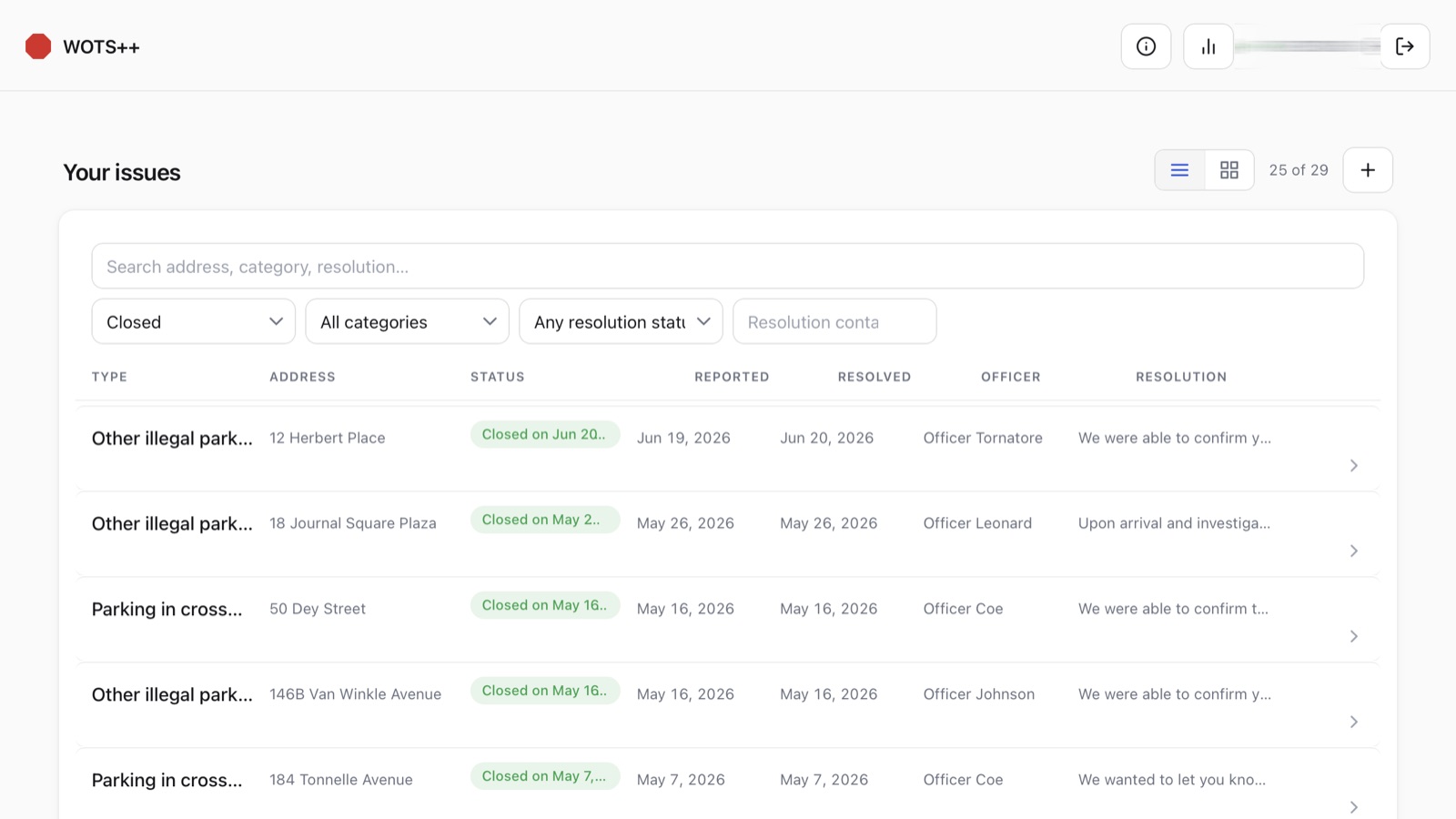The image size is (1456, 819).
Task: Focus the search address, category, resolution field
Action: coord(727,267)
